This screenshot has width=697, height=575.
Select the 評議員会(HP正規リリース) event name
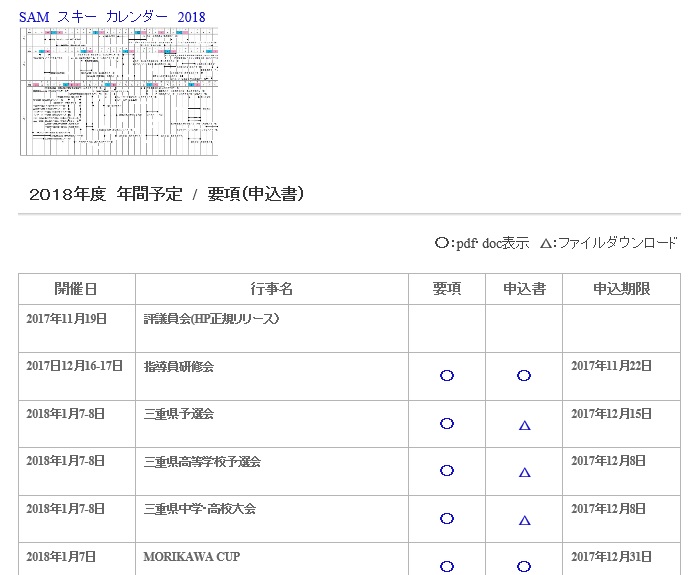[x=211, y=319]
